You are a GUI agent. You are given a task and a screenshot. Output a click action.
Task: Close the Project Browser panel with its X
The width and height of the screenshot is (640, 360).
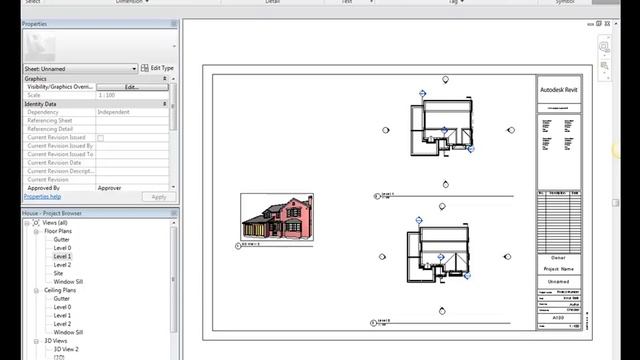click(x=174, y=213)
